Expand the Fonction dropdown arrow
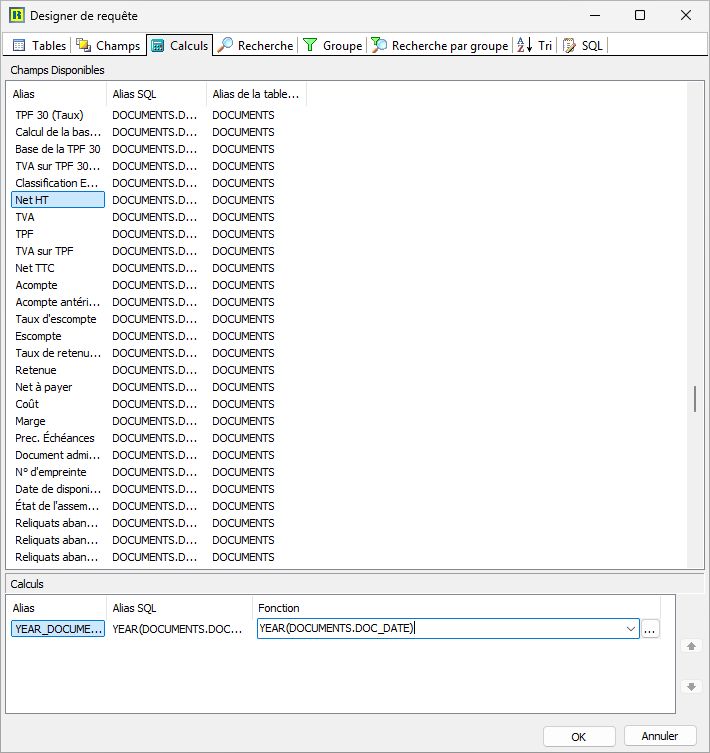 [x=631, y=629]
